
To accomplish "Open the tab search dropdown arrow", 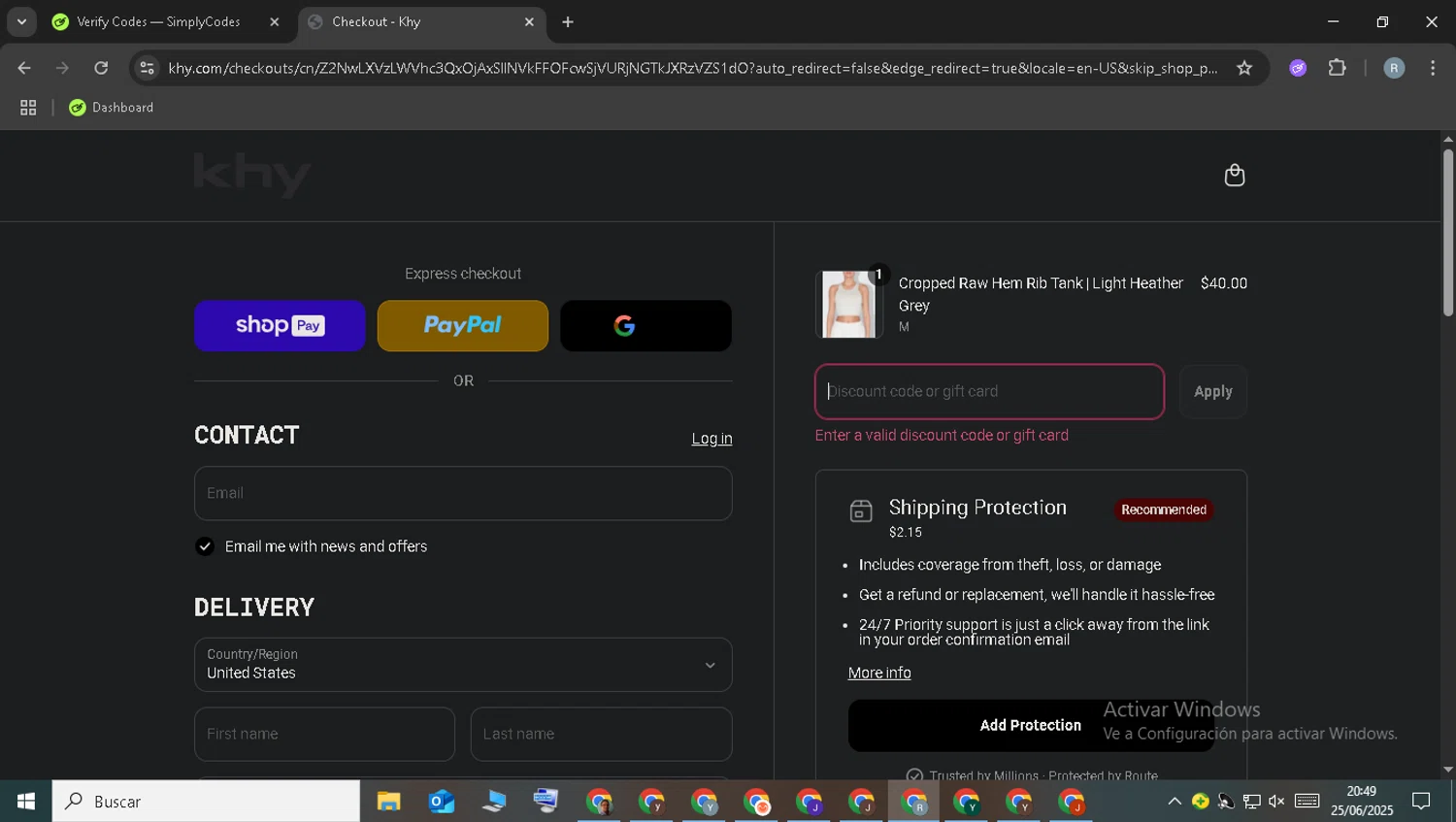I will coord(21,21).
